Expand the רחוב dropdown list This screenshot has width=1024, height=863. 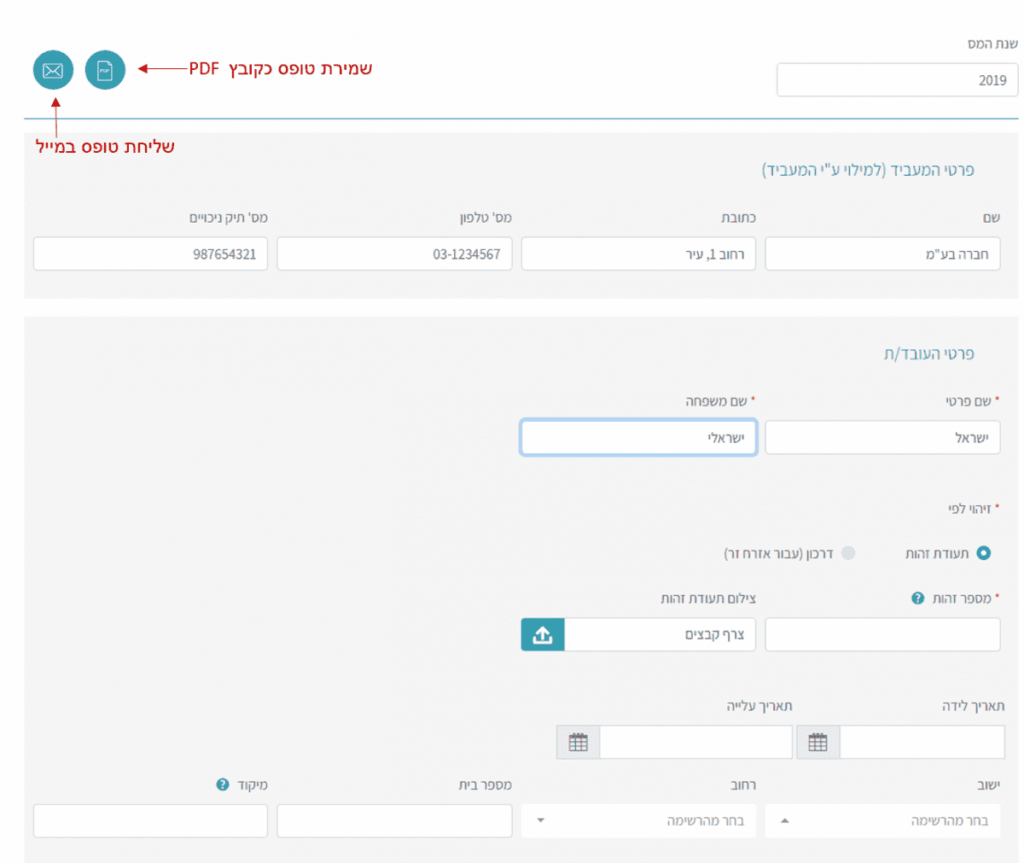click(639, 821)
